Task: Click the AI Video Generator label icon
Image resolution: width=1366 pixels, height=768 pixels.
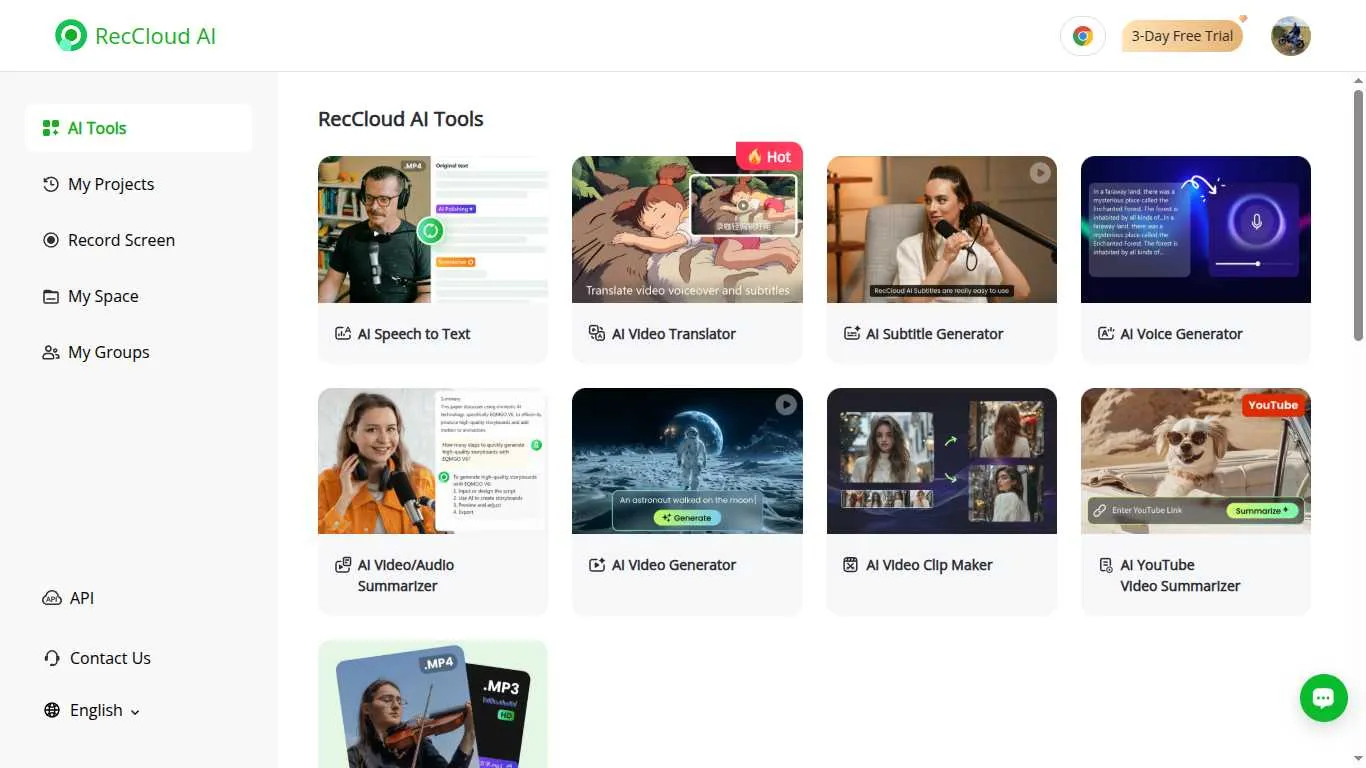Action: (x=597, y=565)
